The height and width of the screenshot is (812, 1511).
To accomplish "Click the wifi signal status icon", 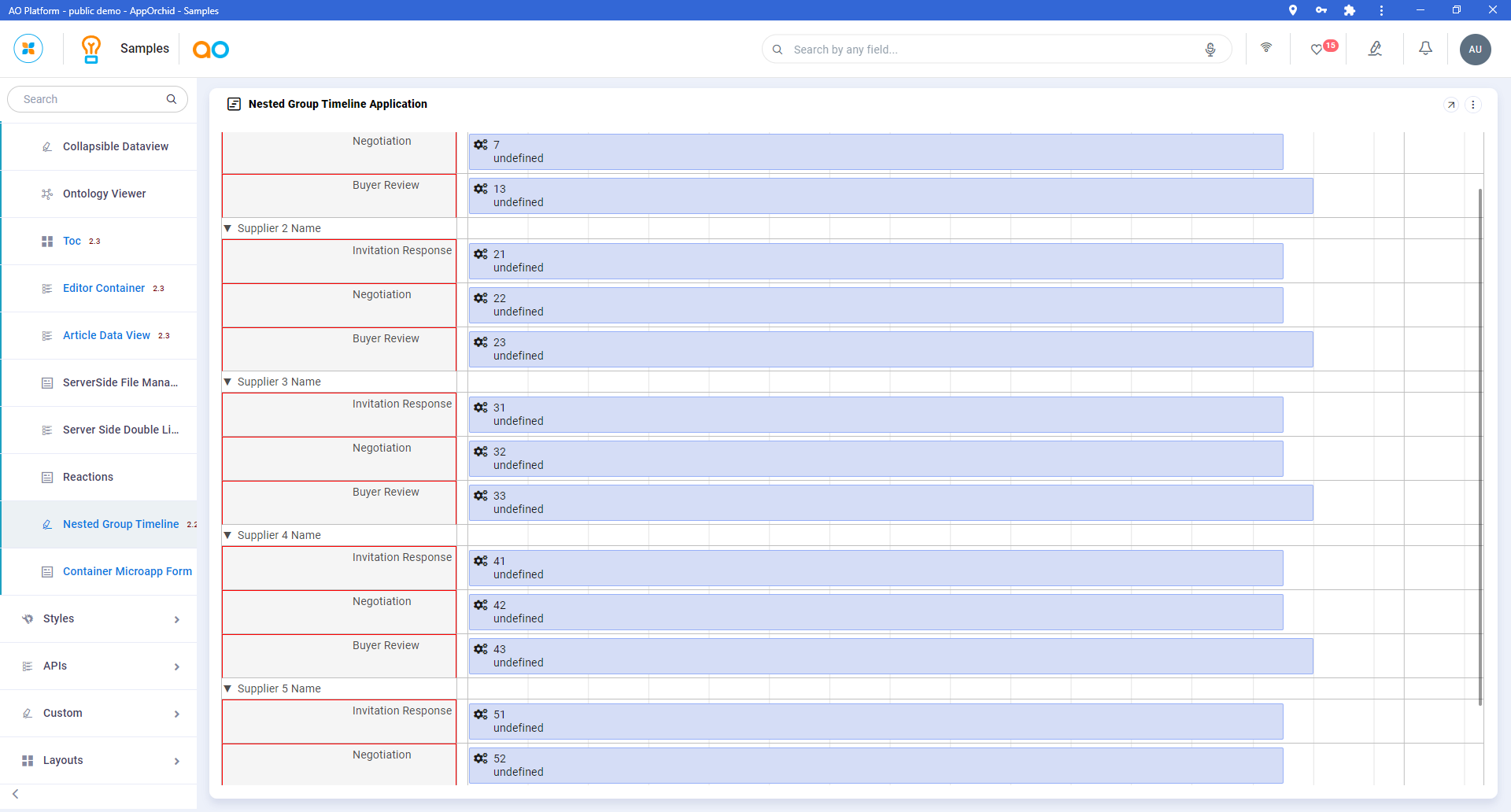I will (1266, 48).
